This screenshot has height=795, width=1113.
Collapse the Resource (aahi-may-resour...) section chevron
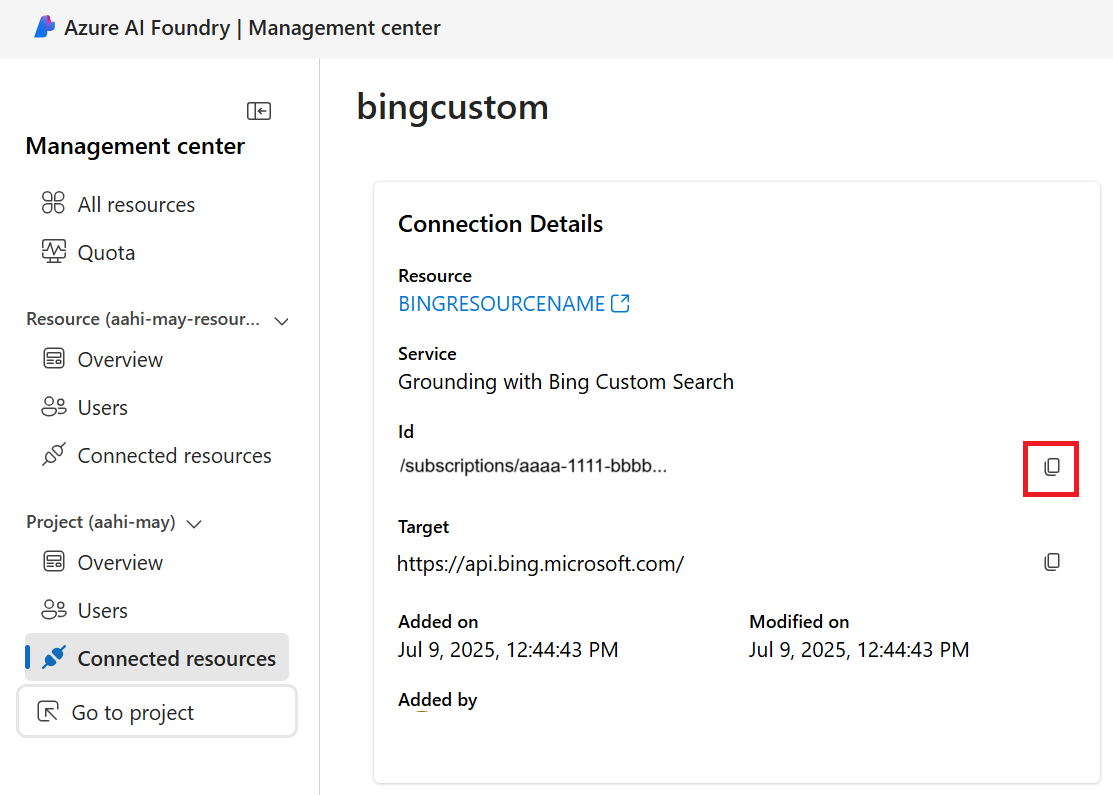pos(281,321)
